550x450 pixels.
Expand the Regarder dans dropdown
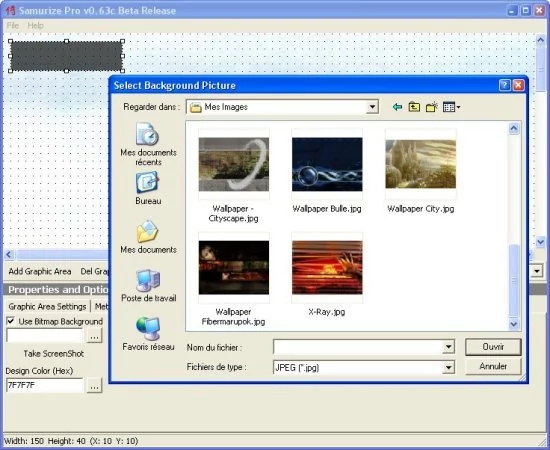(372, 107)
